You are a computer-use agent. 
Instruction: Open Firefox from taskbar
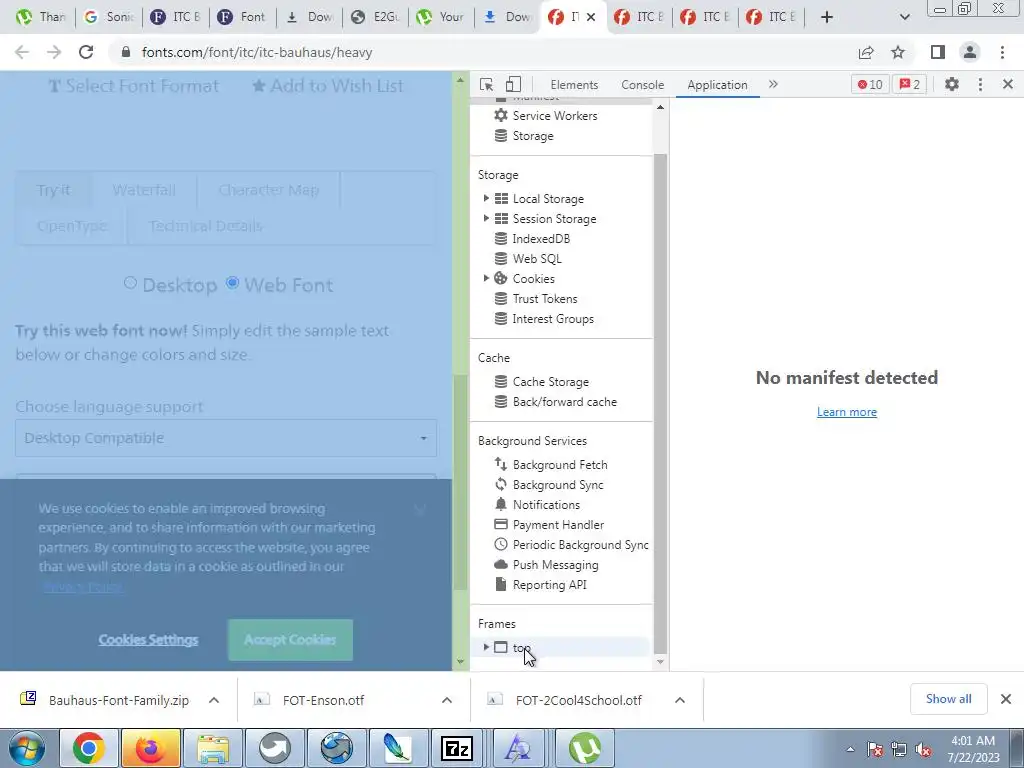pos(150,748)
